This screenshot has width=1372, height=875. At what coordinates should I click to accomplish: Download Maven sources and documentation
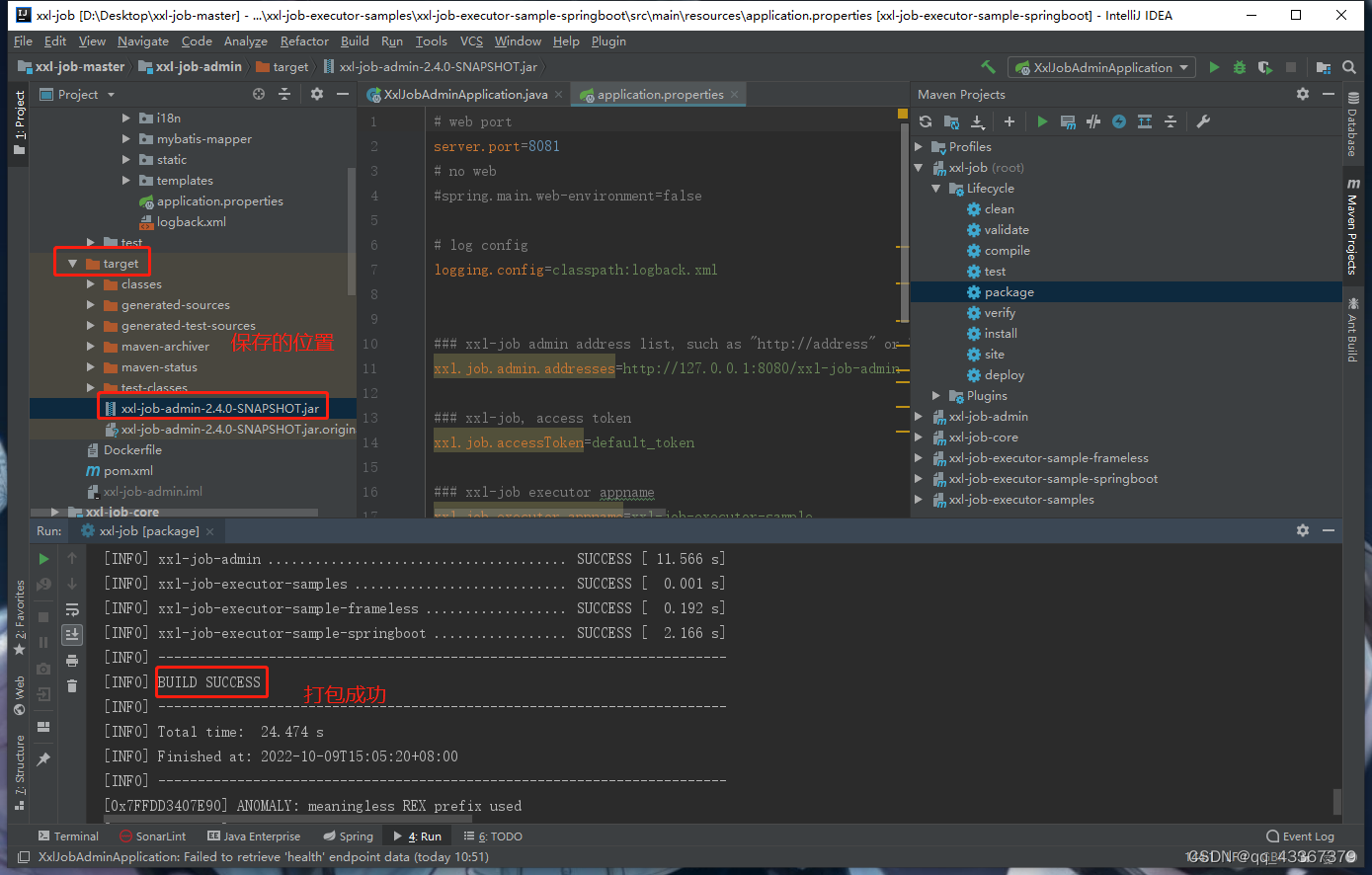[977, 121]
